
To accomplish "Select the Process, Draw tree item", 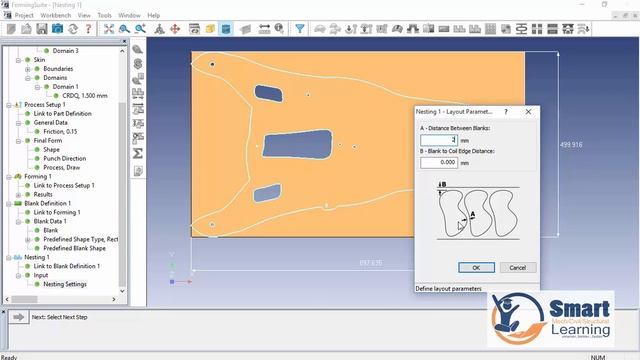I will tap(62, 167).
